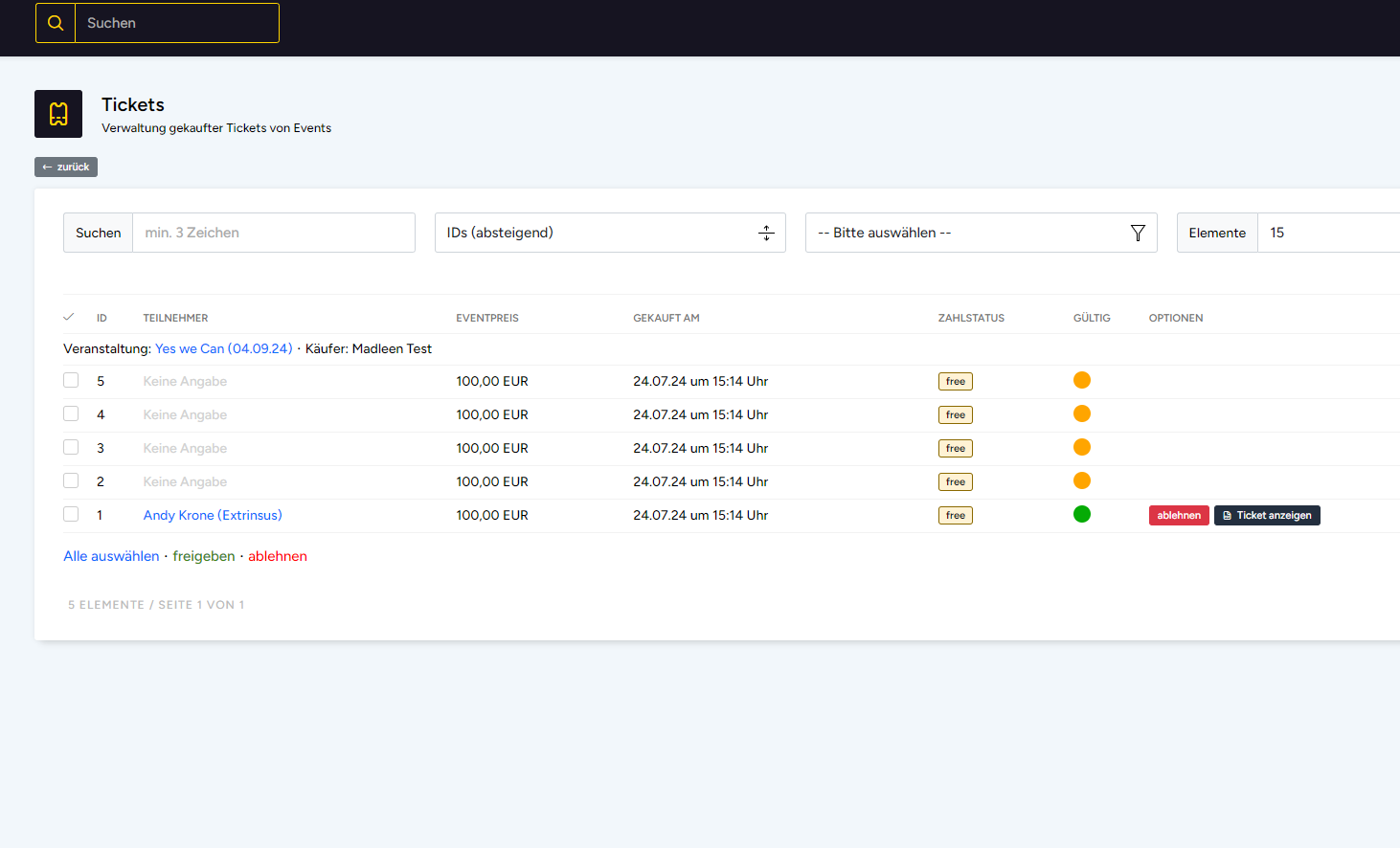Check the box next to Andy Krone's ticket

pyautogui.click(x=71, y=515)
